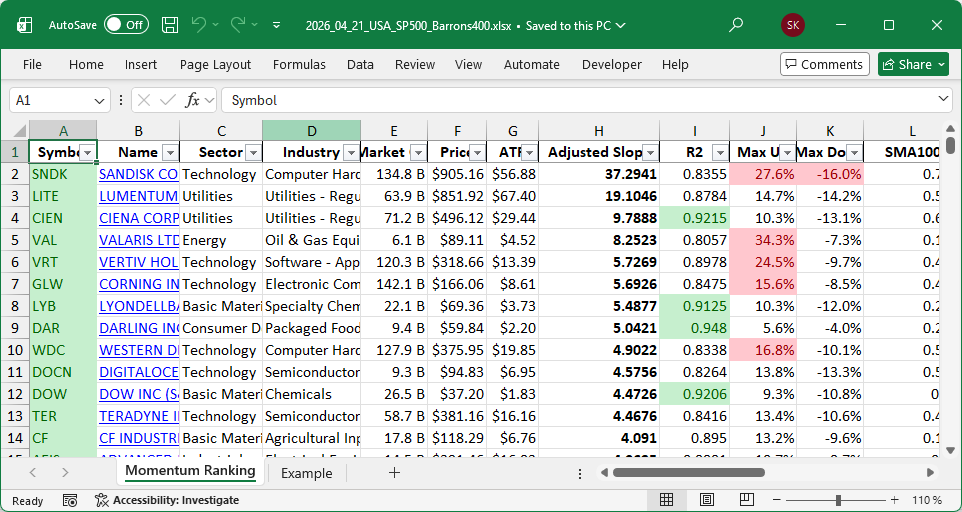Viewport: 962px width, 512px height.
Task: Click the Cancel X icon in formula bar
Action: coord(144,100)
